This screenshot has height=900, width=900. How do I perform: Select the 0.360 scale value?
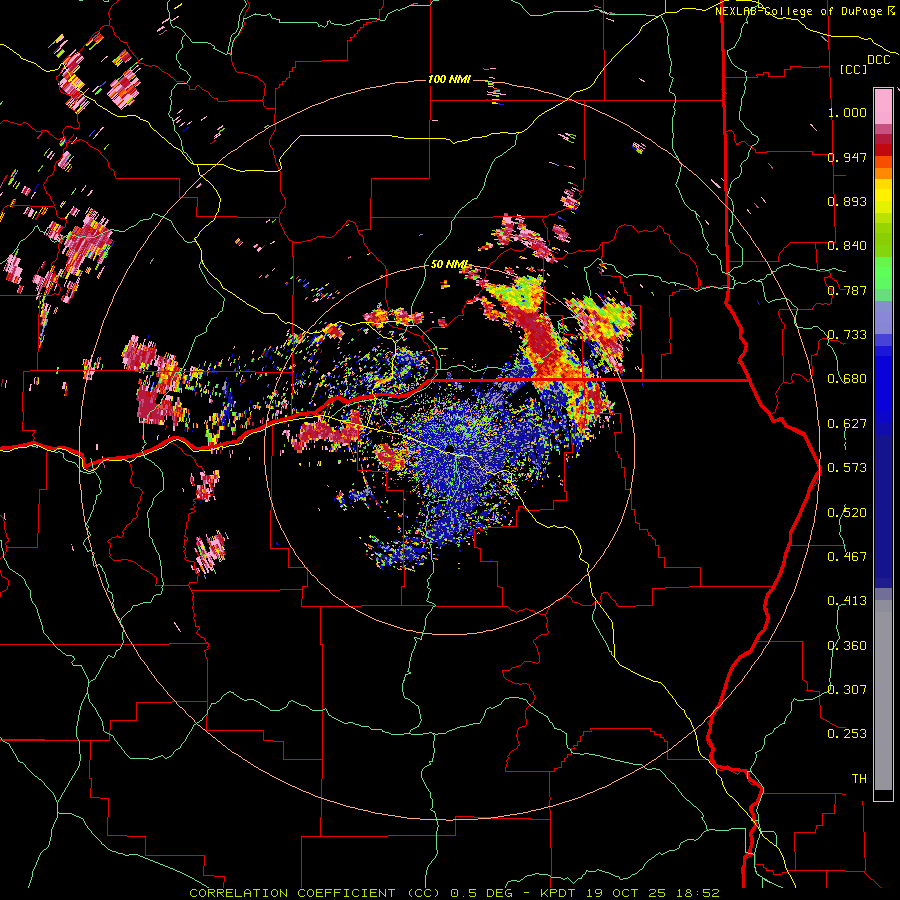pyautogui.click(x=847, y=646)
